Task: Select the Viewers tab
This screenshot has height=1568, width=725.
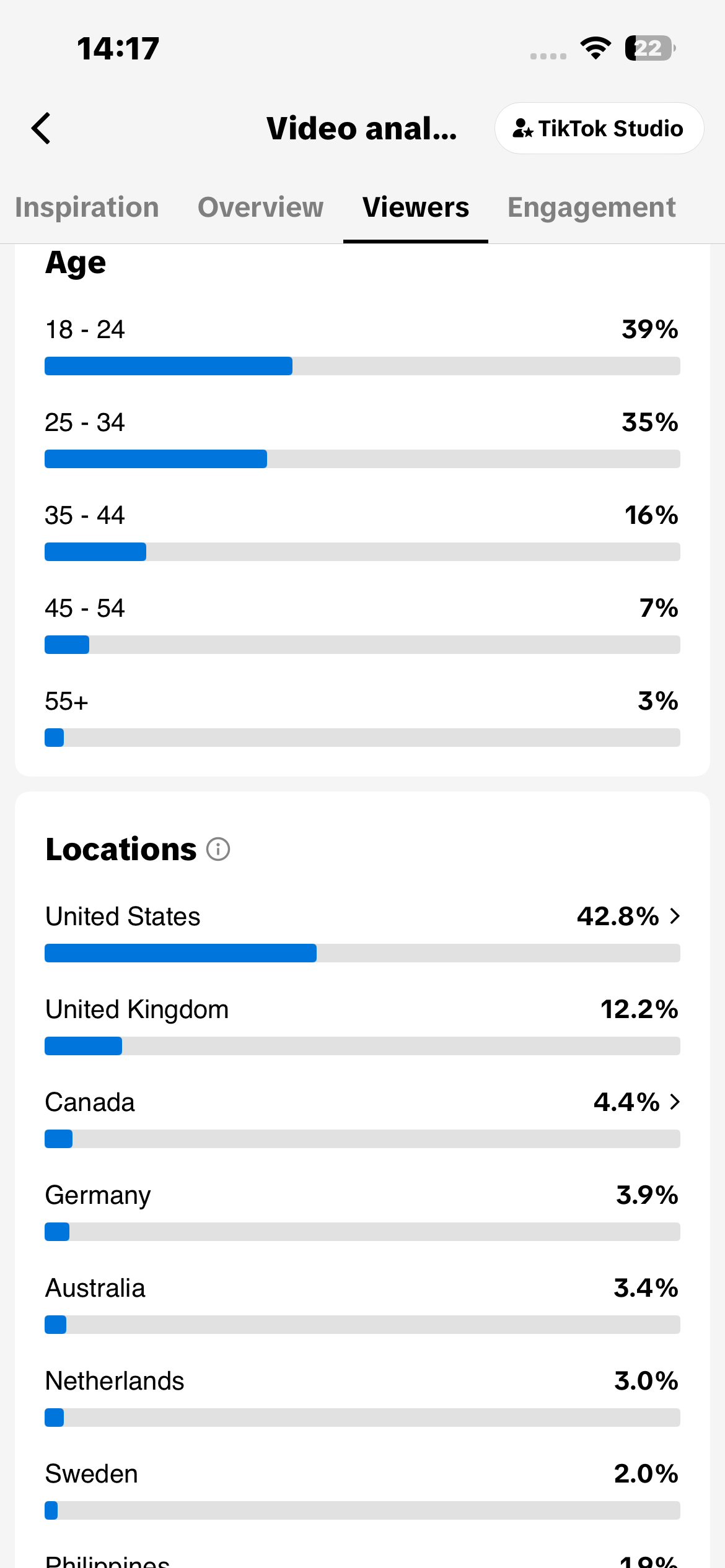Action: (x=416, y=207)
